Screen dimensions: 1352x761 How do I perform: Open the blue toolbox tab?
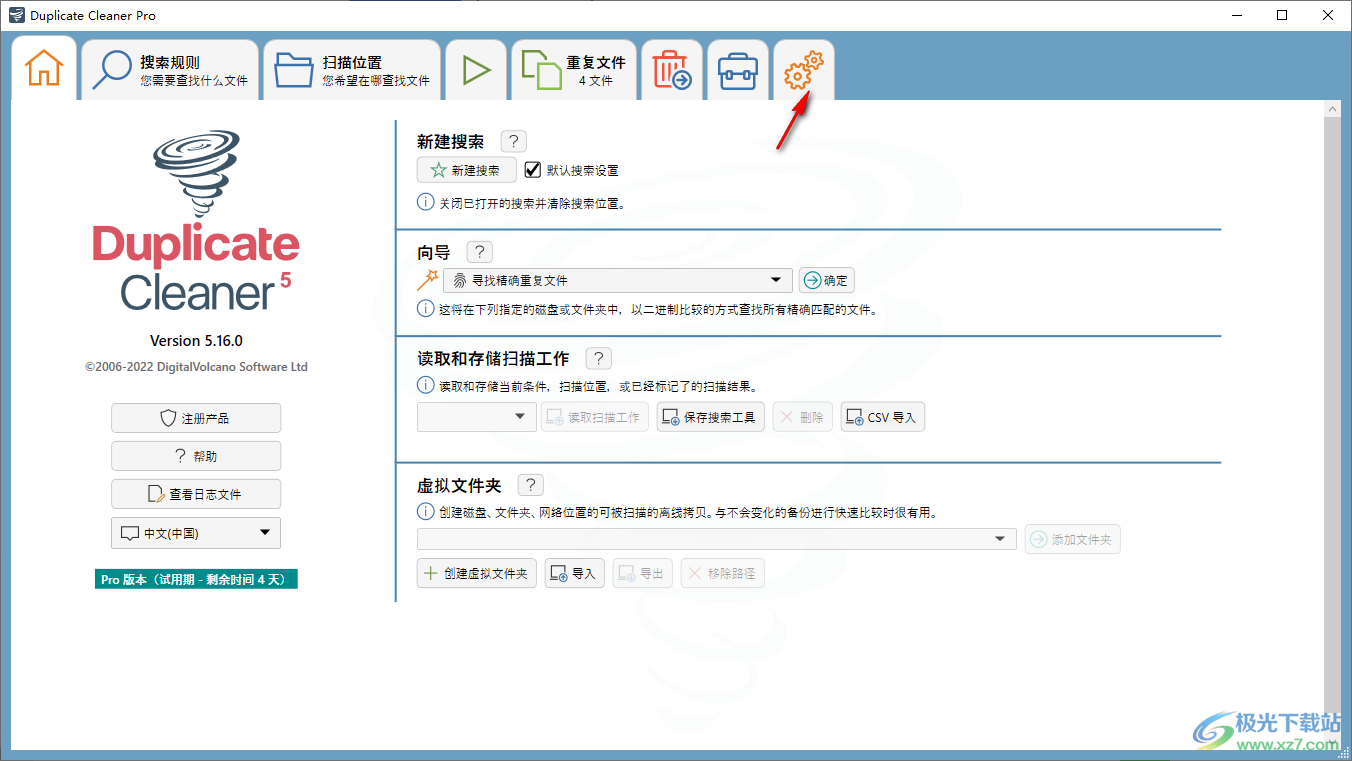click(x=738, y=71)
